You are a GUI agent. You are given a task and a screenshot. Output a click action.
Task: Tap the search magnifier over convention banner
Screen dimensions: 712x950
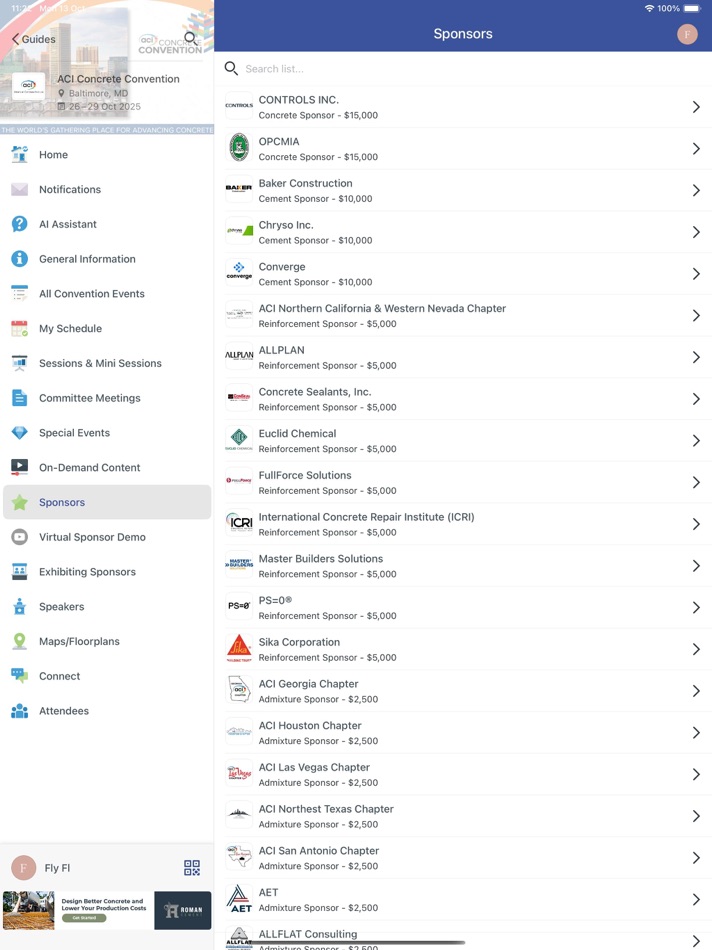tap(190, 38)
